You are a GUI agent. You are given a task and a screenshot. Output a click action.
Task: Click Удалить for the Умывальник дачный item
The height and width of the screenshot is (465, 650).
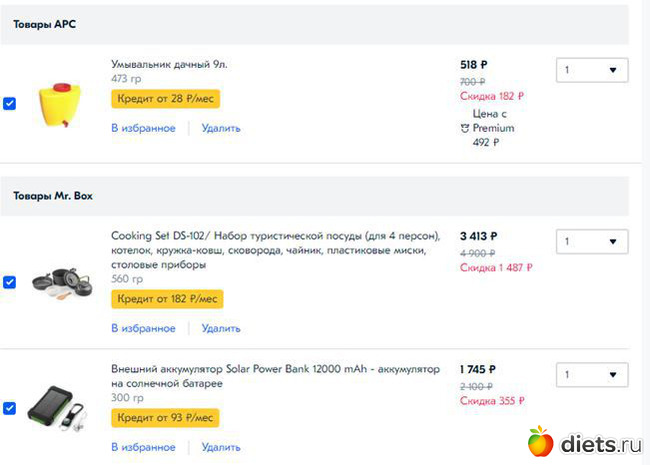[x=221, y=128]
